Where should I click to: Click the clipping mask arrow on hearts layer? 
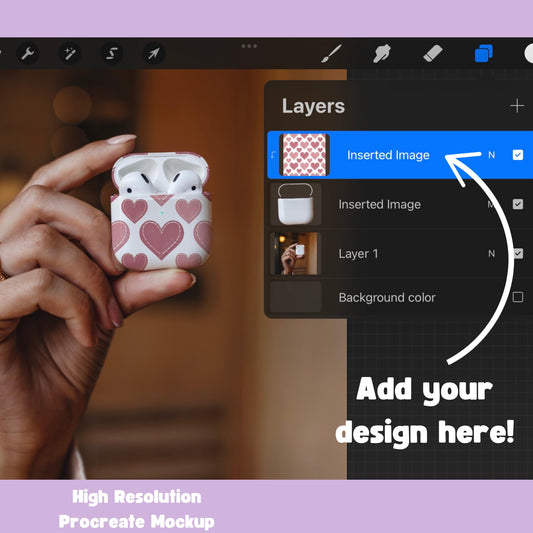(273, 155)
